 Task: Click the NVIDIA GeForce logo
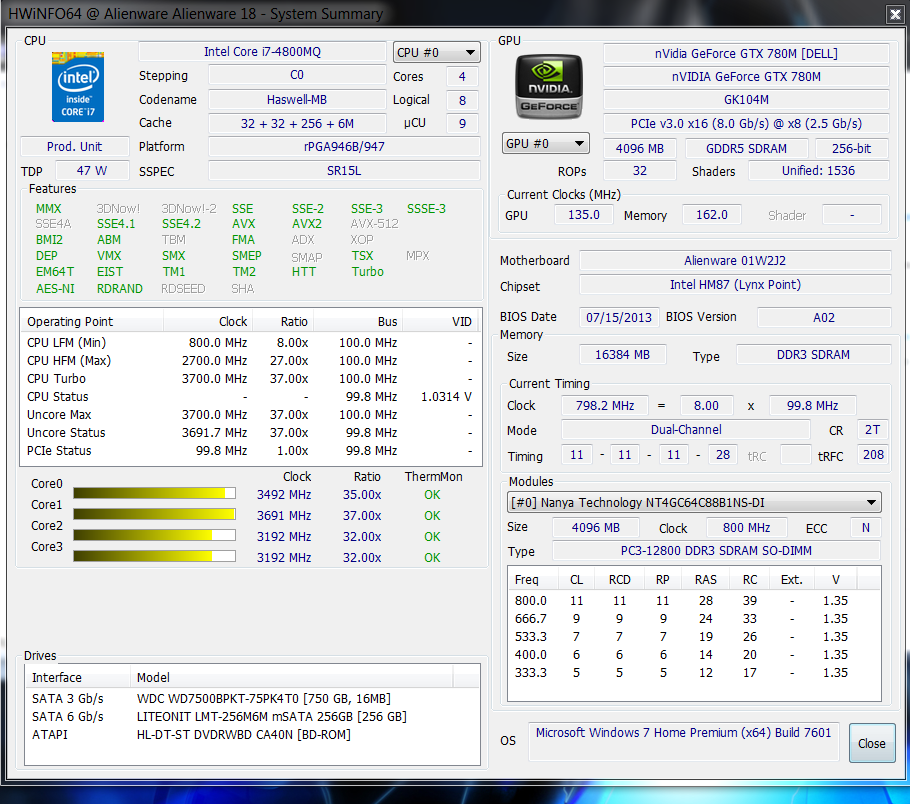549,86
